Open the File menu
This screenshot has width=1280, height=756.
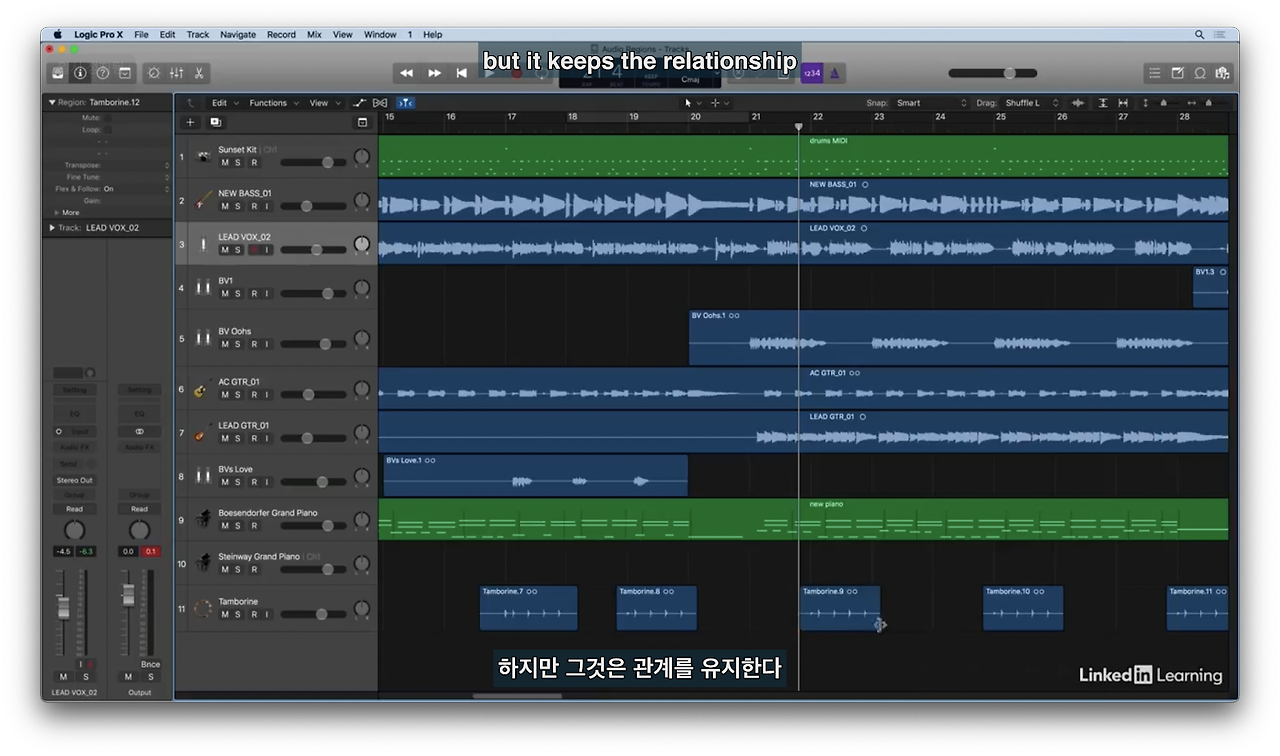click(141, 34)
